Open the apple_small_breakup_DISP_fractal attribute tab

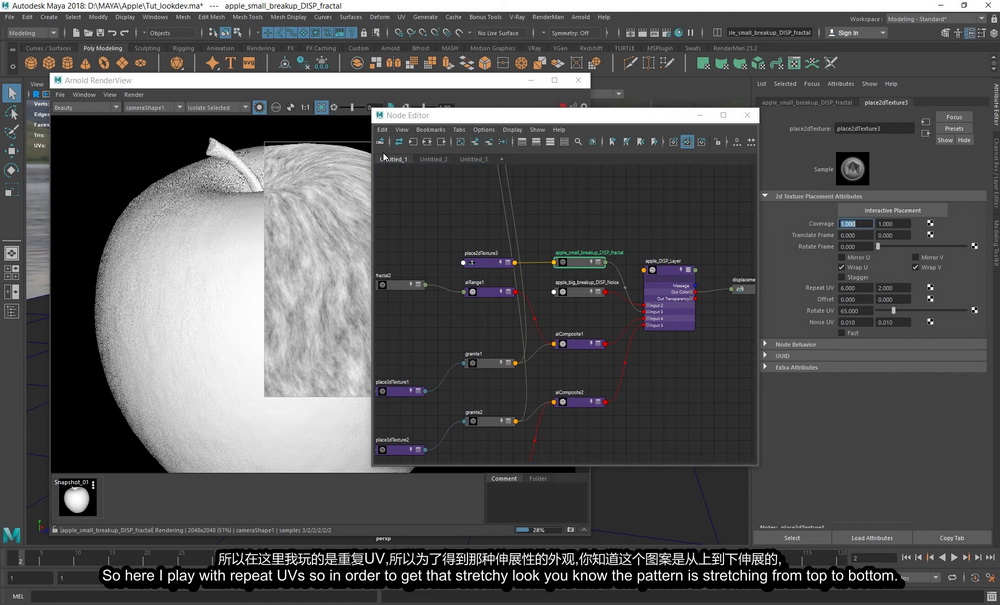[807, 102]
